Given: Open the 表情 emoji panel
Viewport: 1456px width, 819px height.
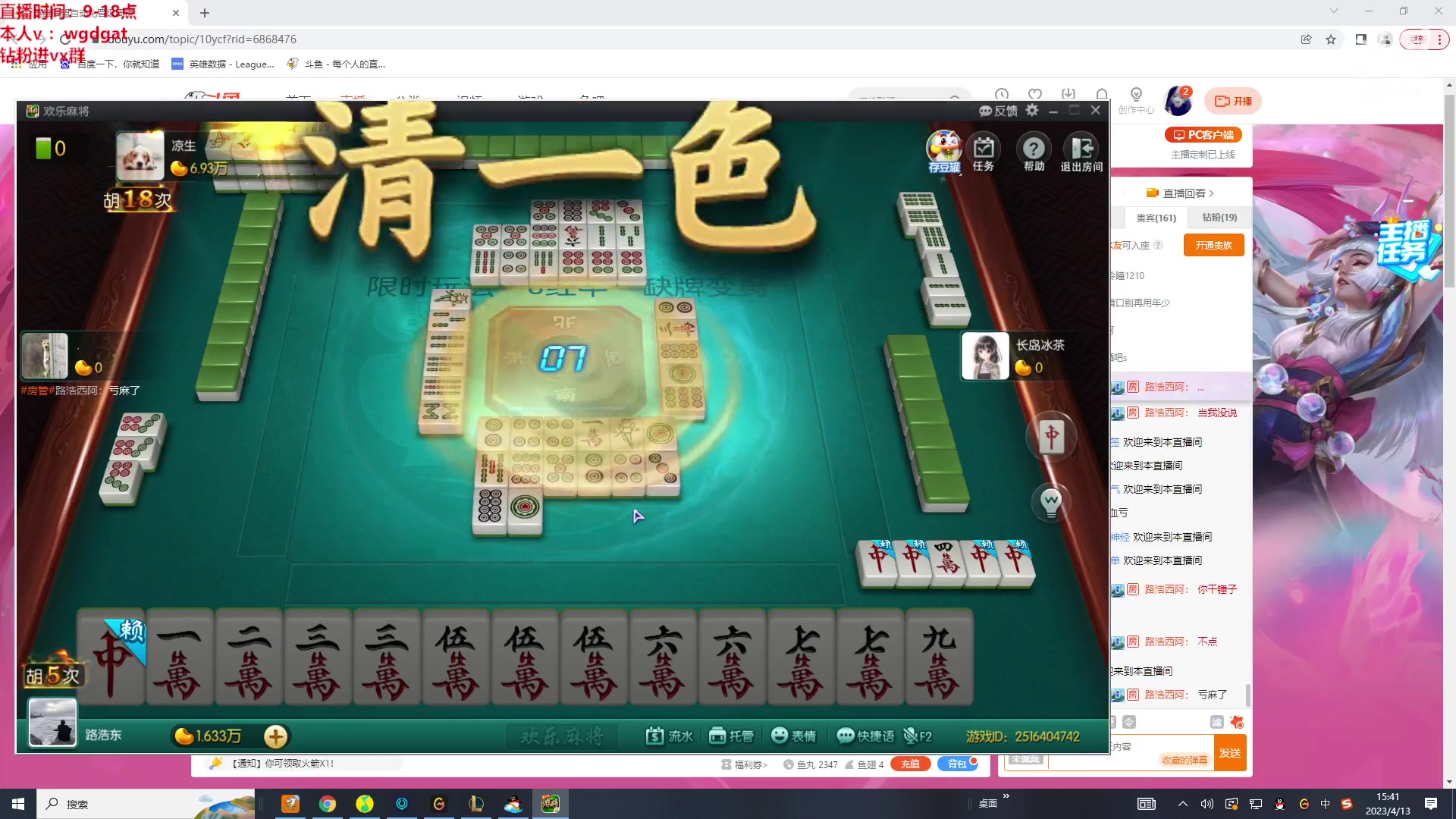Looking at the screenshot, I should pyautogui.click(x=793, y=736).
